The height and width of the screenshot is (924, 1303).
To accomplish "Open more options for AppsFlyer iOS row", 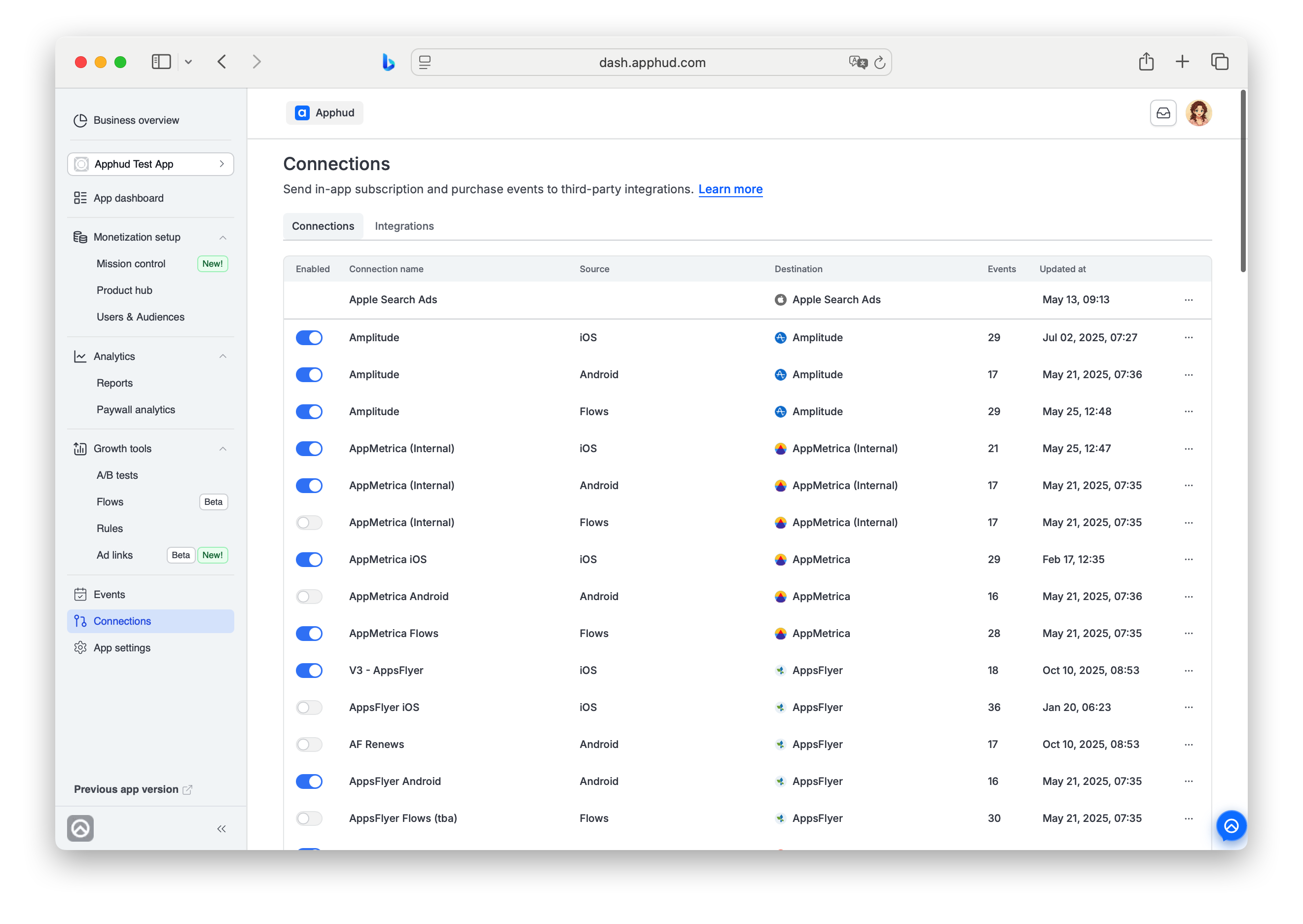I will point(1188,707).
